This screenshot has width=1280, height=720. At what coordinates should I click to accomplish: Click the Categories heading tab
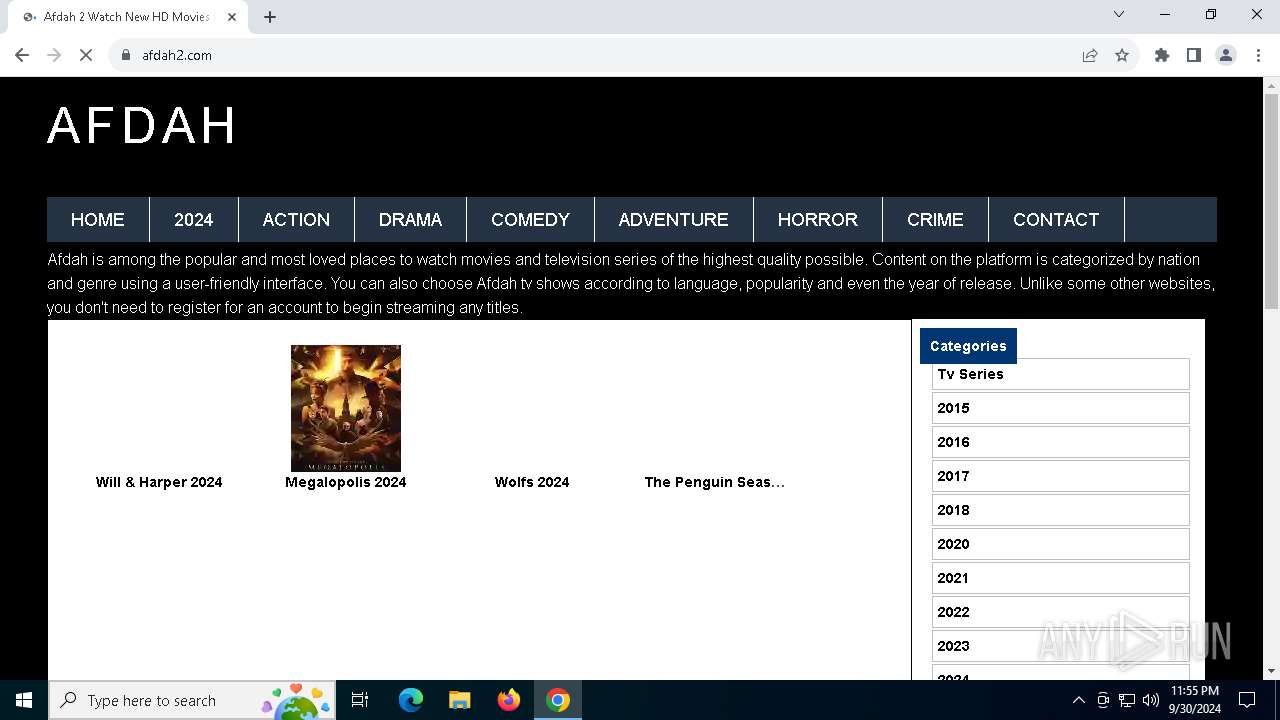tap(968, 346)
